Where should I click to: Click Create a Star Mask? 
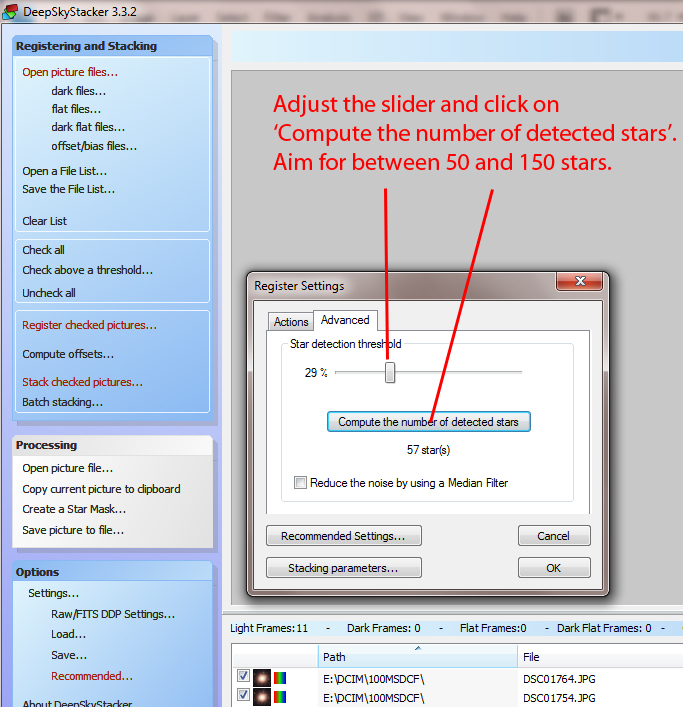[x=74, y=509]
